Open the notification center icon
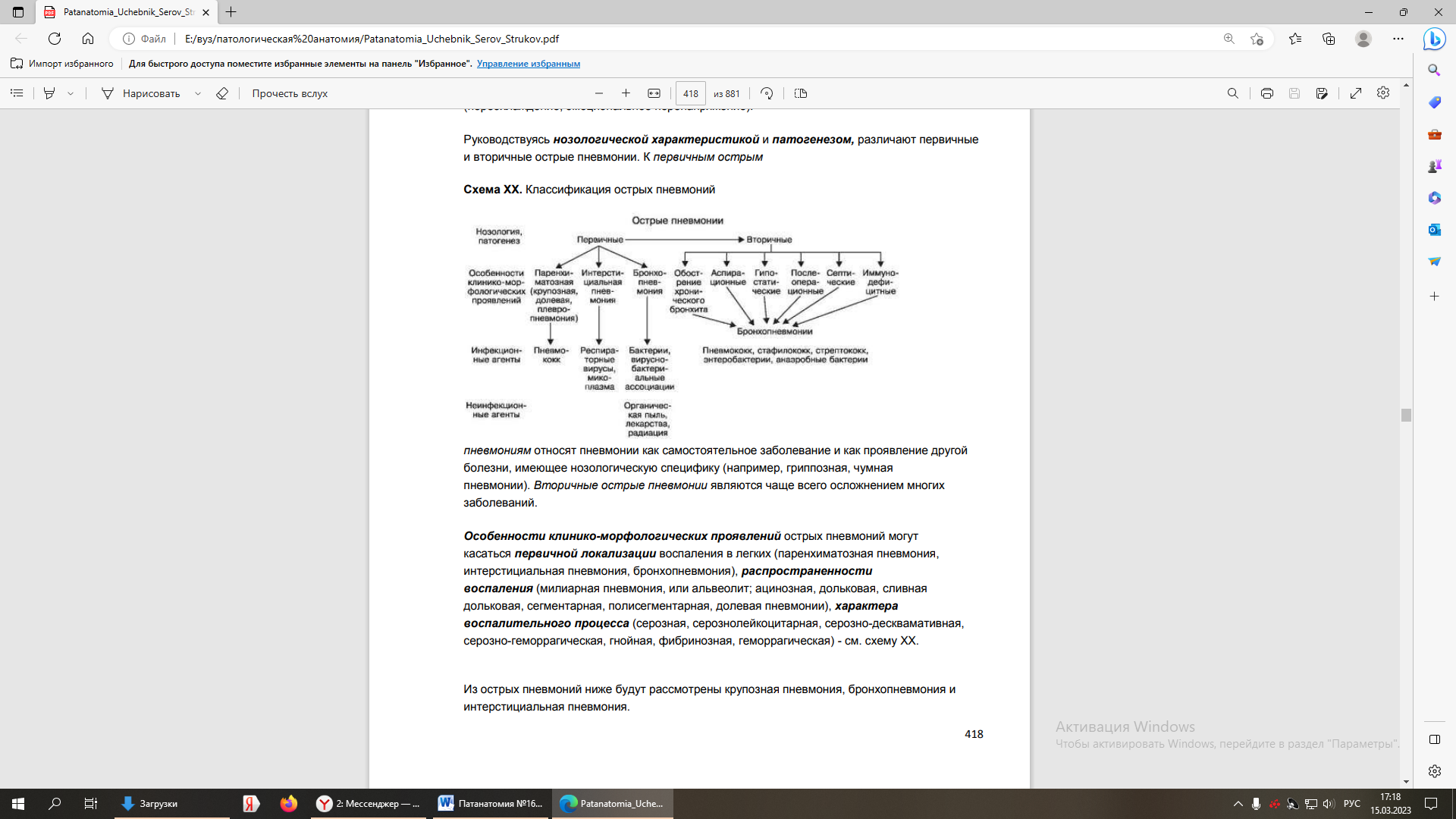Image resolution: width=1456 pixels, height=819 pixels. (1431, 804)
